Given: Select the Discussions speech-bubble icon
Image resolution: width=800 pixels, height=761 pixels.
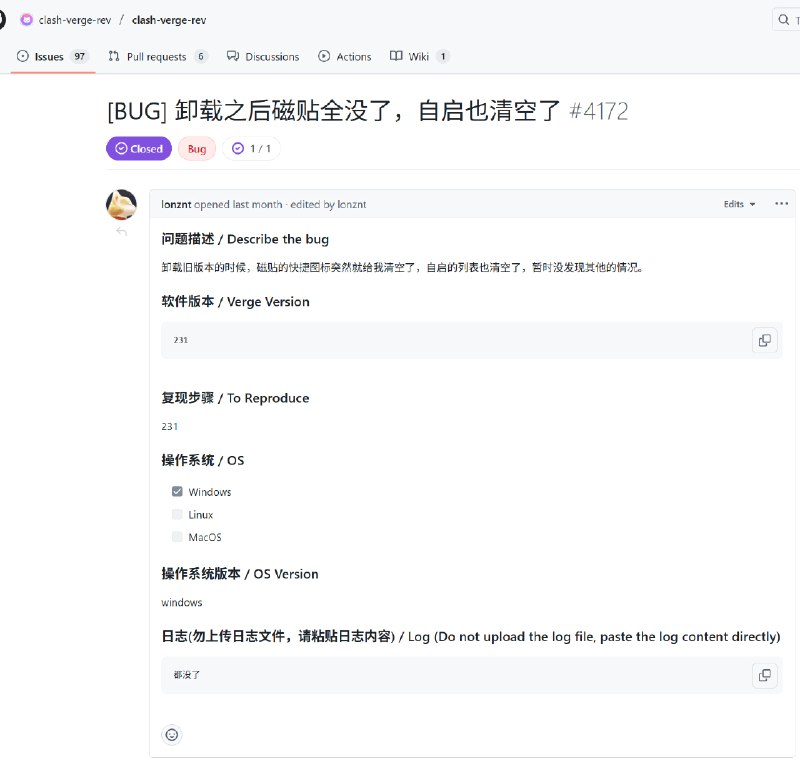Looking at the screenshot, I should pos(234,56).
